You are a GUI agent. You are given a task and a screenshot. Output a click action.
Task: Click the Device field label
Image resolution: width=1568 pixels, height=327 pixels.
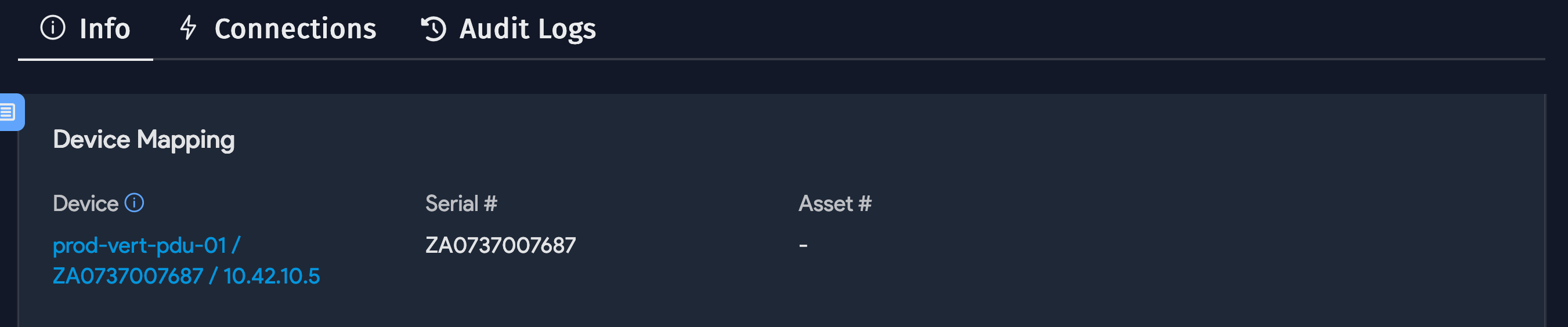click(85, 204)
